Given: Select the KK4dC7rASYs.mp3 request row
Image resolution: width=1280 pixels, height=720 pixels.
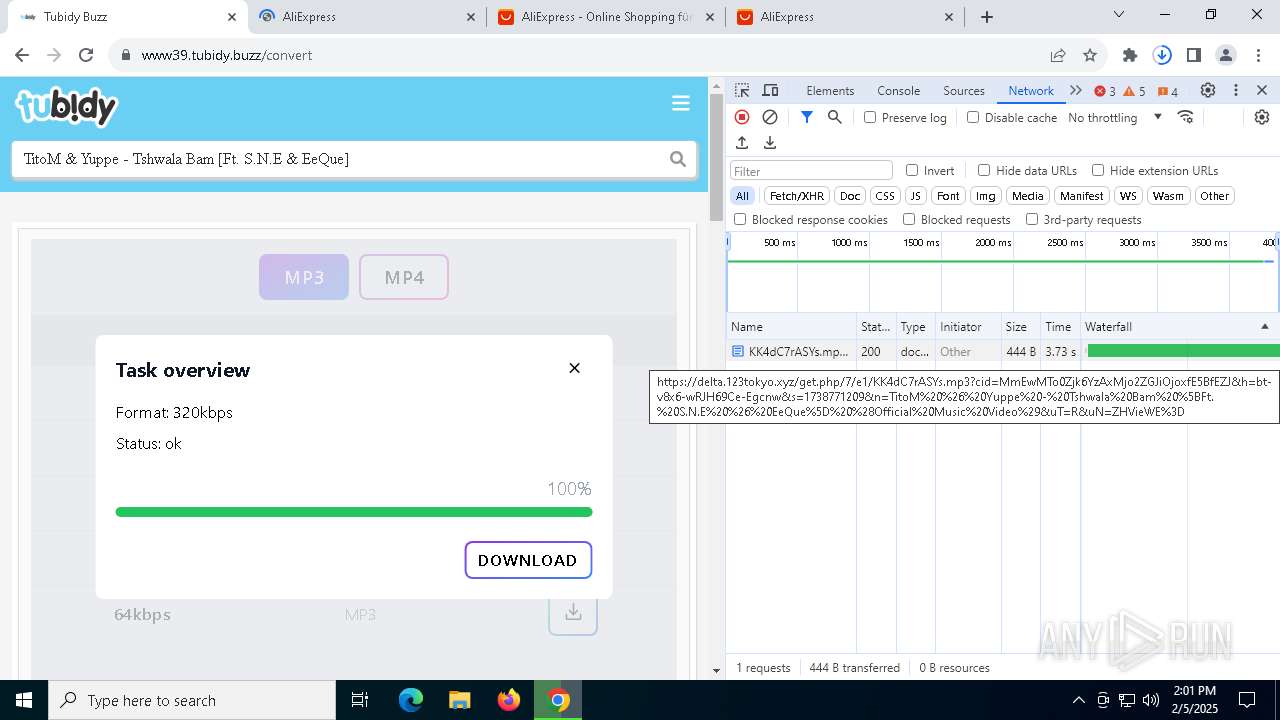Looking at the screenshot, I should 1003,352.
